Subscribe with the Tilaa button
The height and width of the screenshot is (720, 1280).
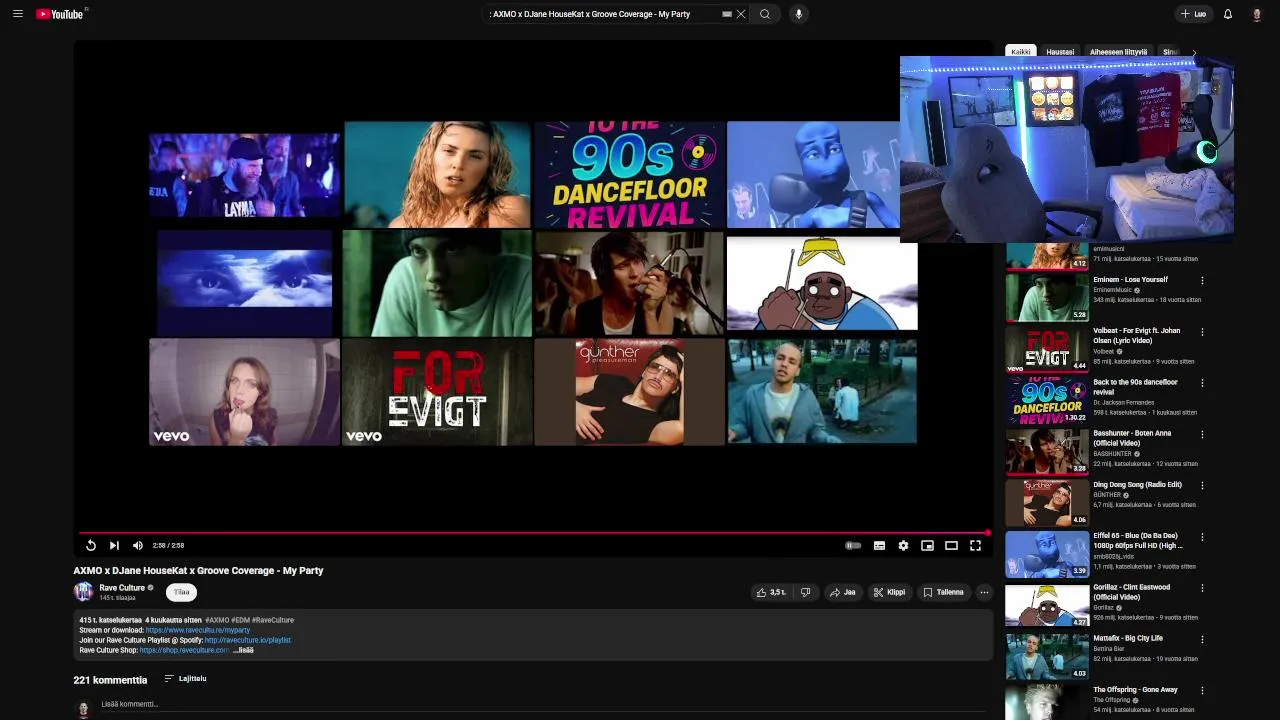click(x=181, y=592)
